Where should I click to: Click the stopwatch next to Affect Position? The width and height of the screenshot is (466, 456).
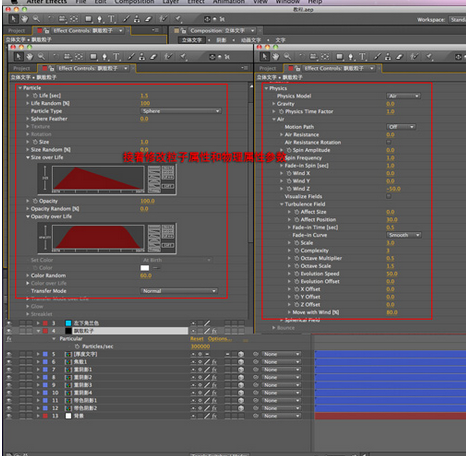click(x=297, y=220)
